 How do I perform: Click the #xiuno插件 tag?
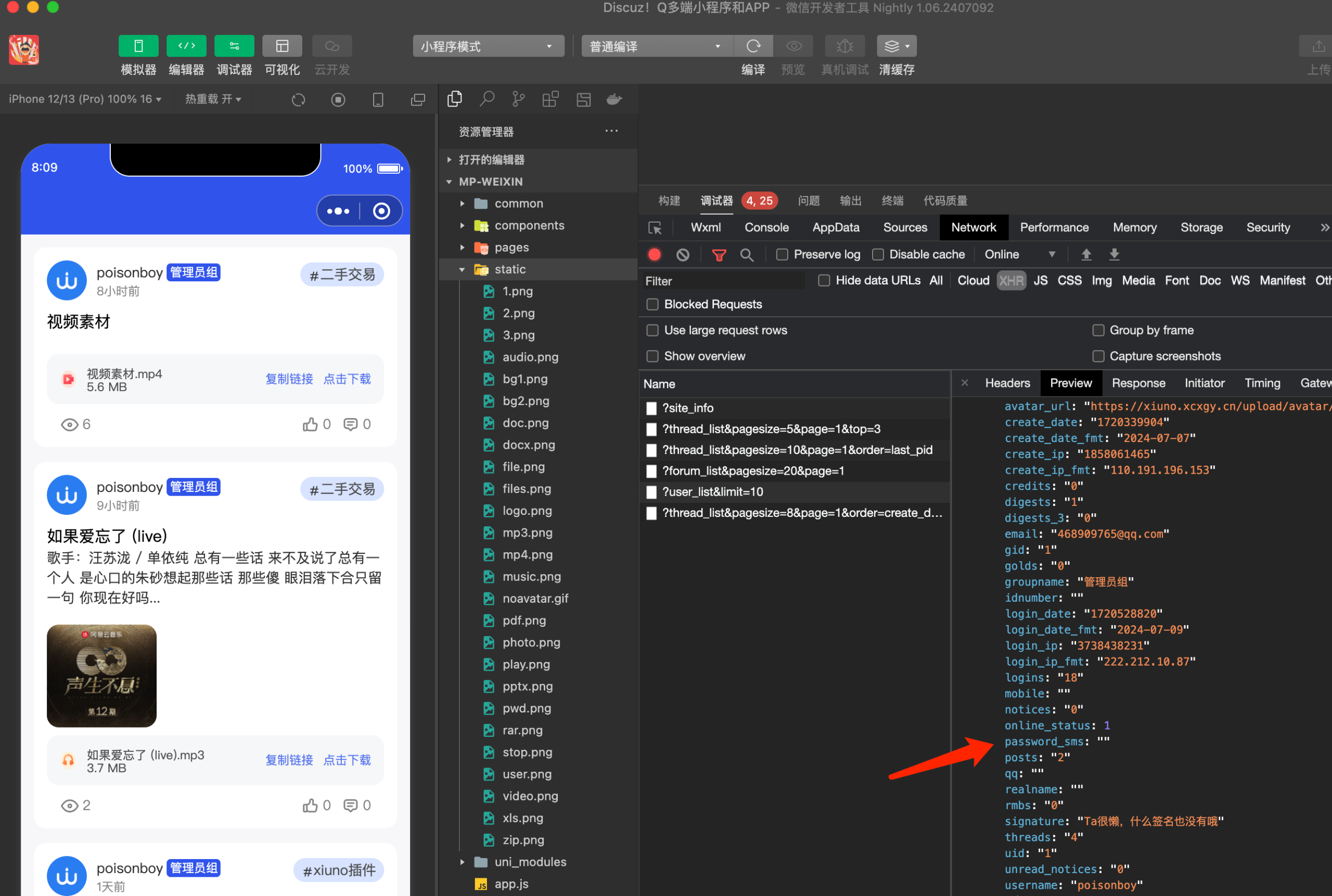coord(339,871)
